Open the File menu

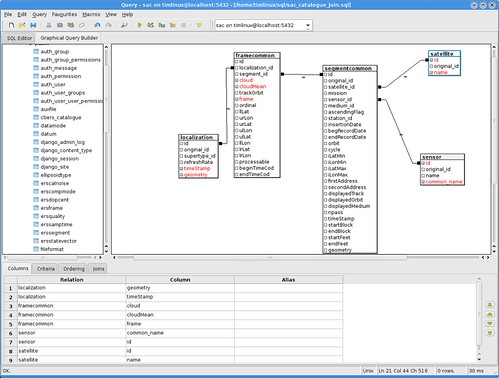8,14
